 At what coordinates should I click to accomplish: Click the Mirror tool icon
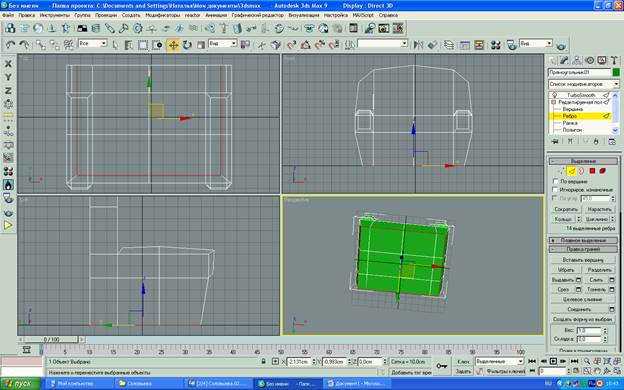418,45
